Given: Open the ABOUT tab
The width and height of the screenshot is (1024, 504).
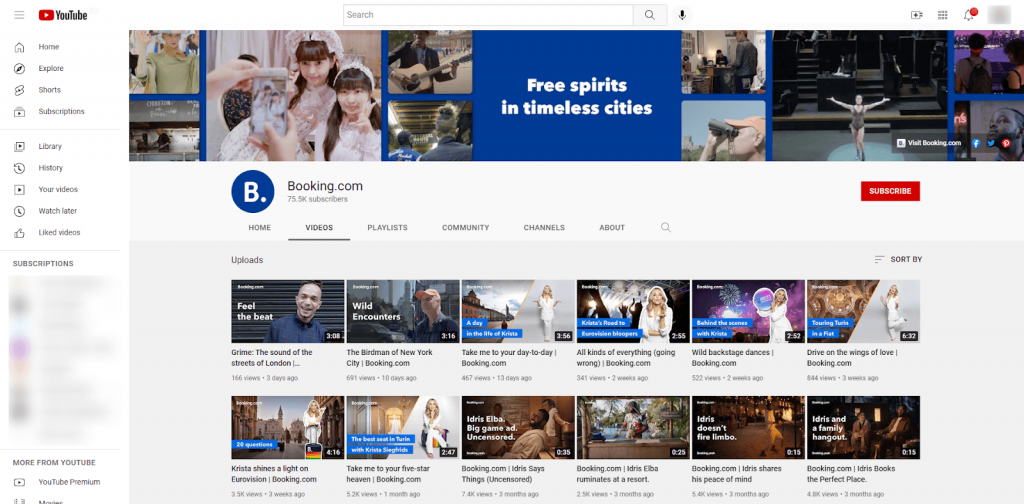Looking at the screenshot, I should [x=612, y=228].
